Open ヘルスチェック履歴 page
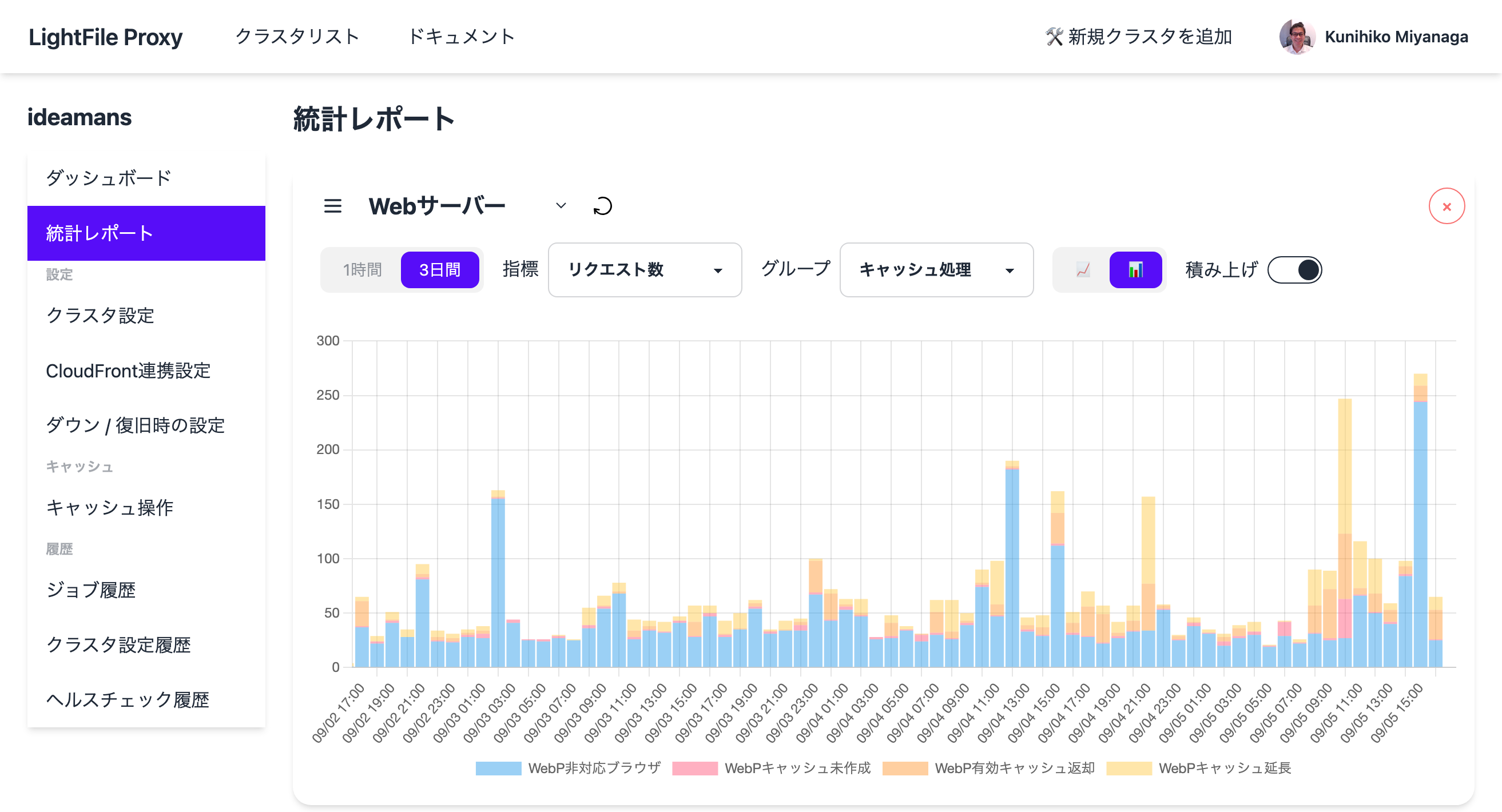Screen dimensions: 1502x812 [x=146, y=699]
